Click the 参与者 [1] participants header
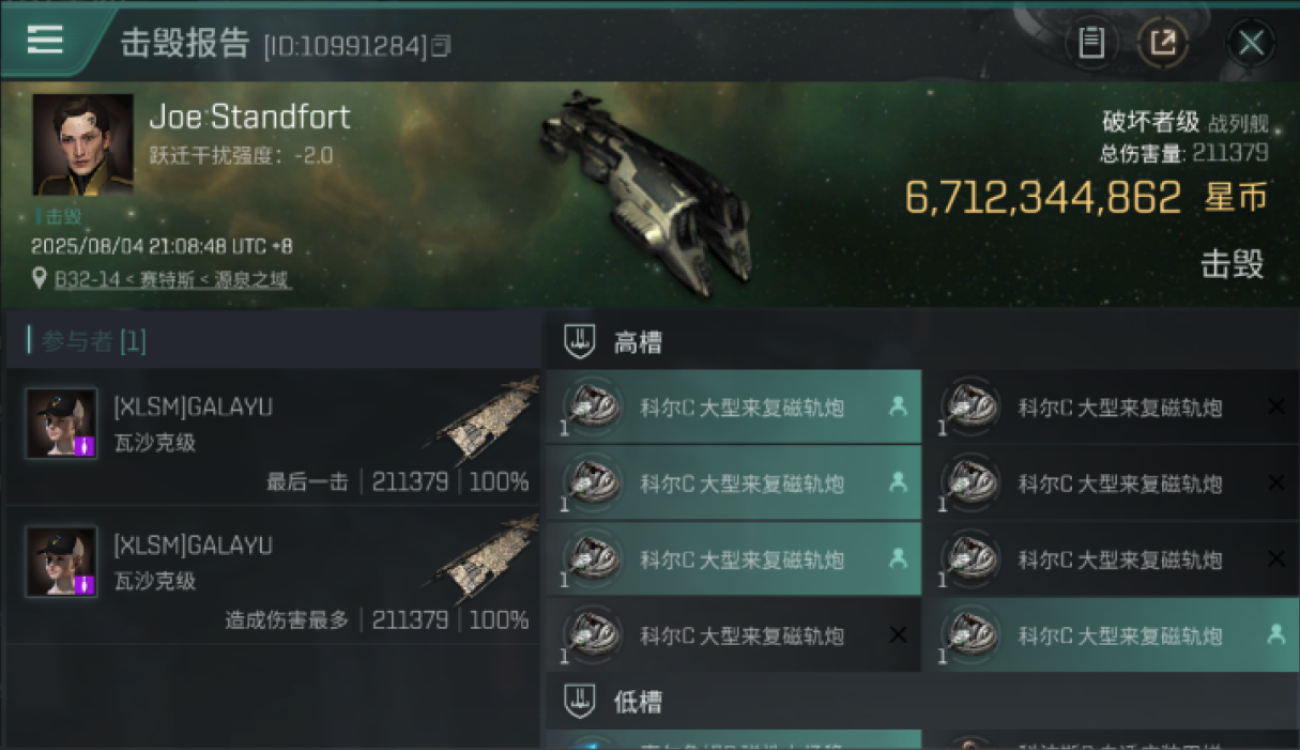Viewport: 1300px width, 750px height. pos(94,342)
